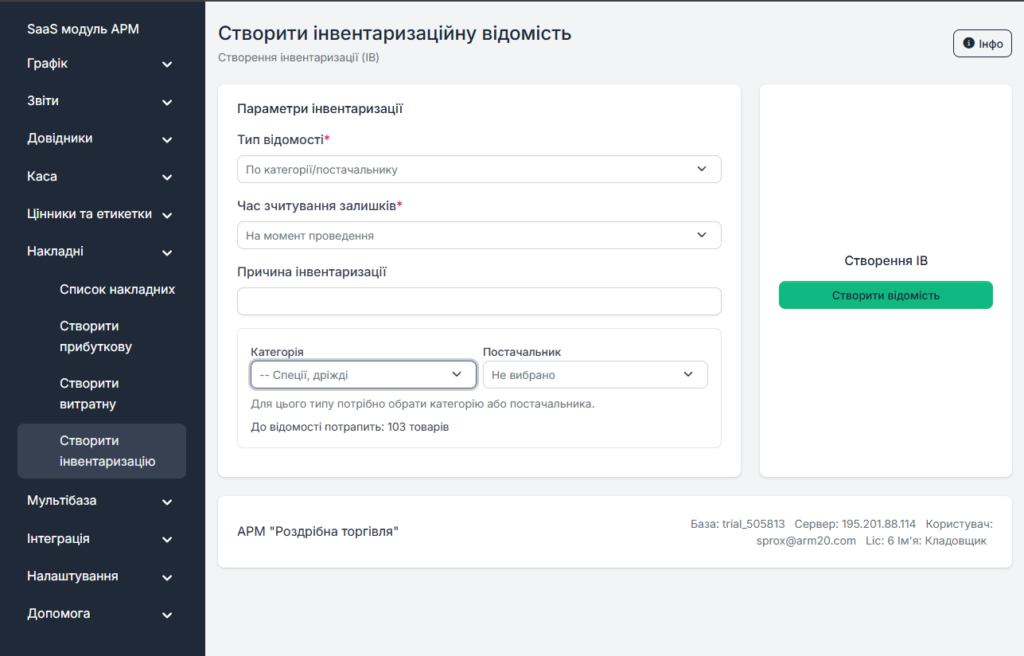The height and width of the screenshot is (656, 1024).
Task: Expand the Допомога sidebar section
Action: tap(100, 614)
